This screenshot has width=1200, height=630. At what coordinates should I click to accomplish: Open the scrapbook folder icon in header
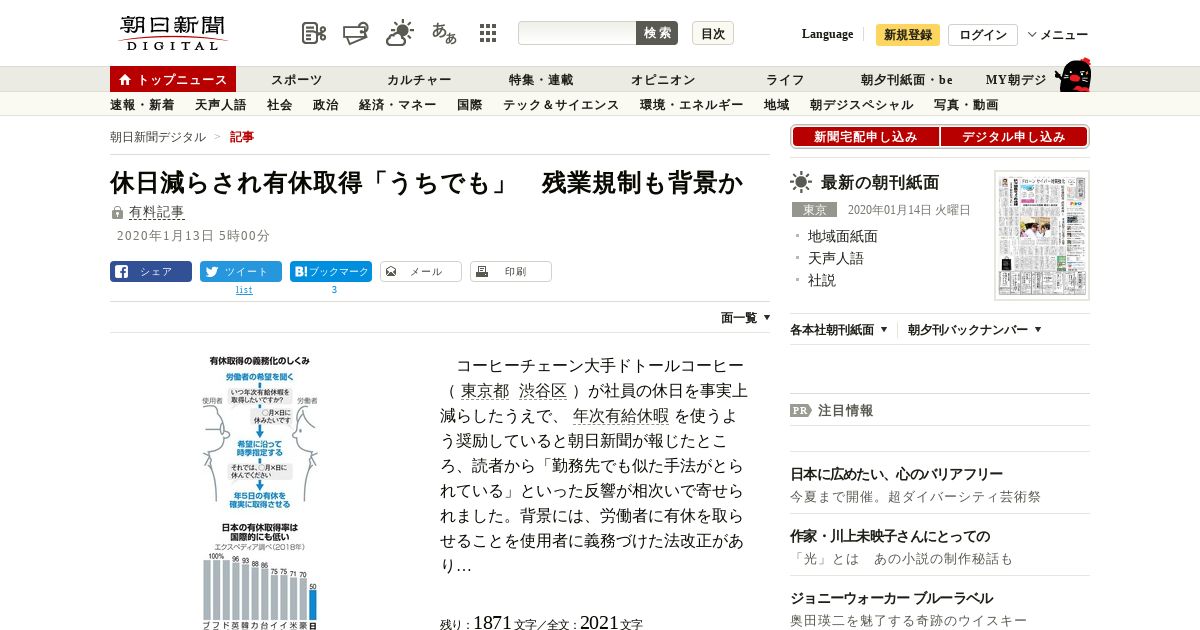356,33
